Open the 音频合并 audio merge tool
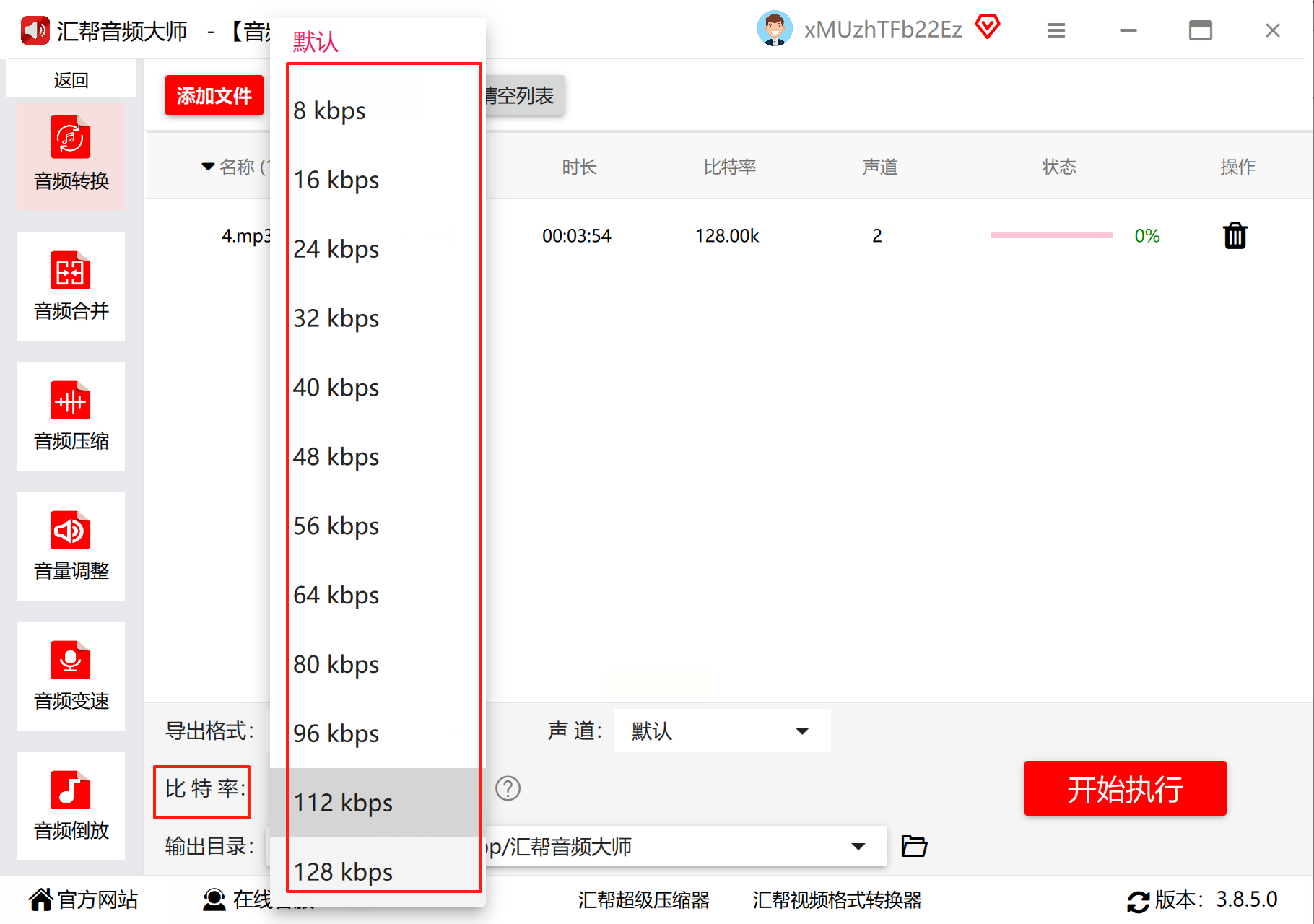The height and width of the screenshot is (924, 1314). pyautogui.click(x=71, y=287)
